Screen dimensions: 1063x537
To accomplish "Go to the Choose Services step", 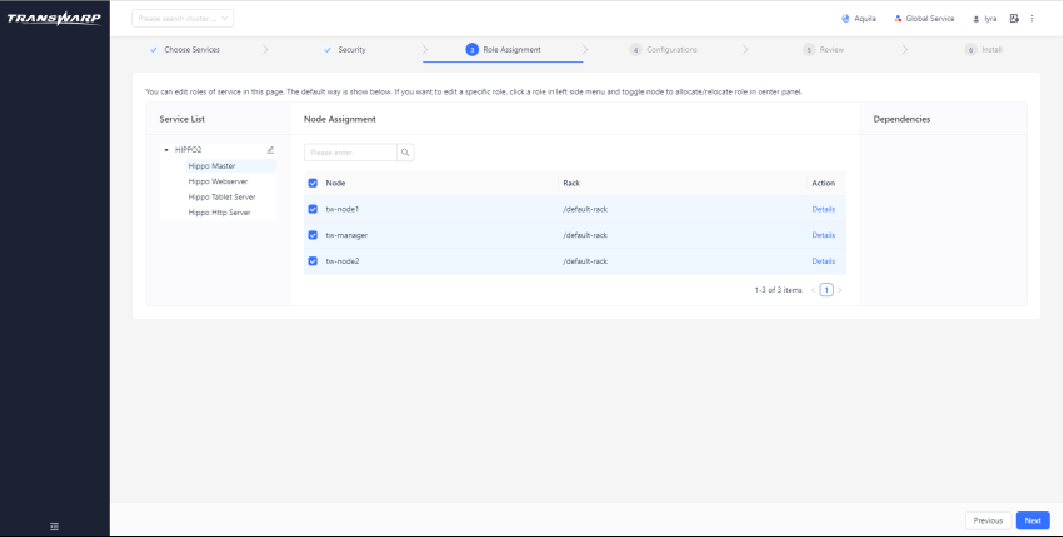I will click(x=184, y=49).
